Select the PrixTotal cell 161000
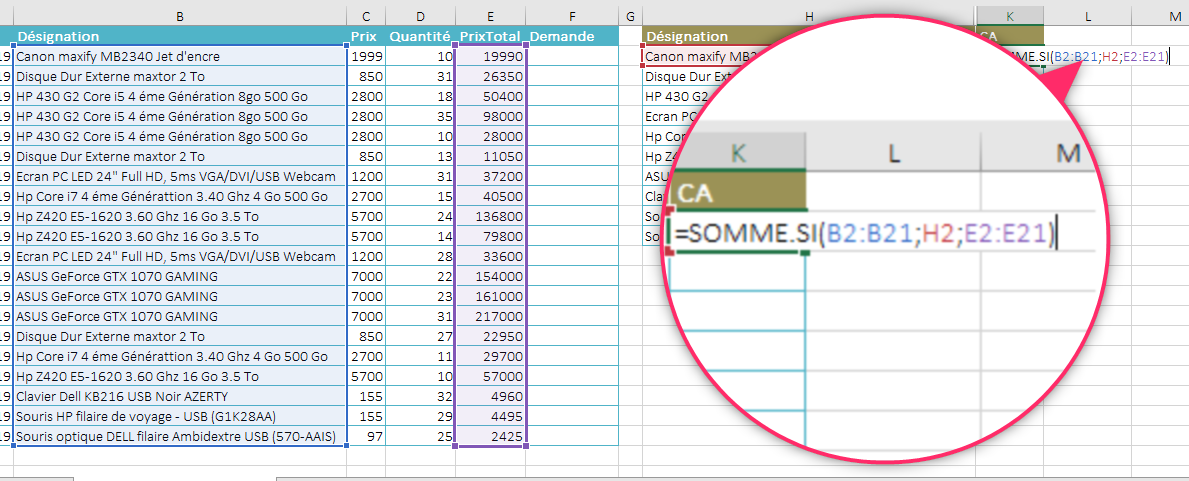Image resolution: width=1189 pixels, height=481 pixels. (491, 296)
